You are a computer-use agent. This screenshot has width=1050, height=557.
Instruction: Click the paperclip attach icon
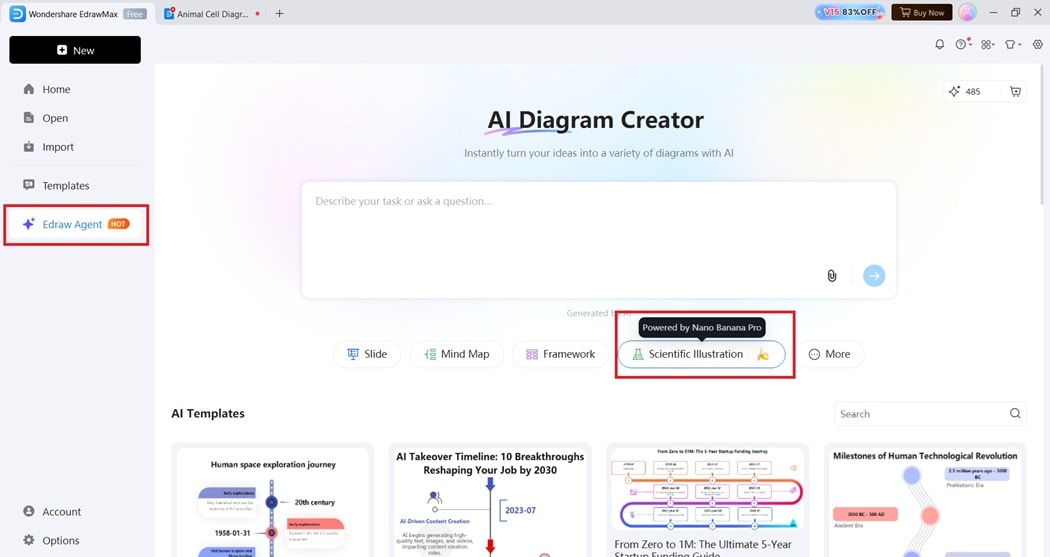(832, 276)
